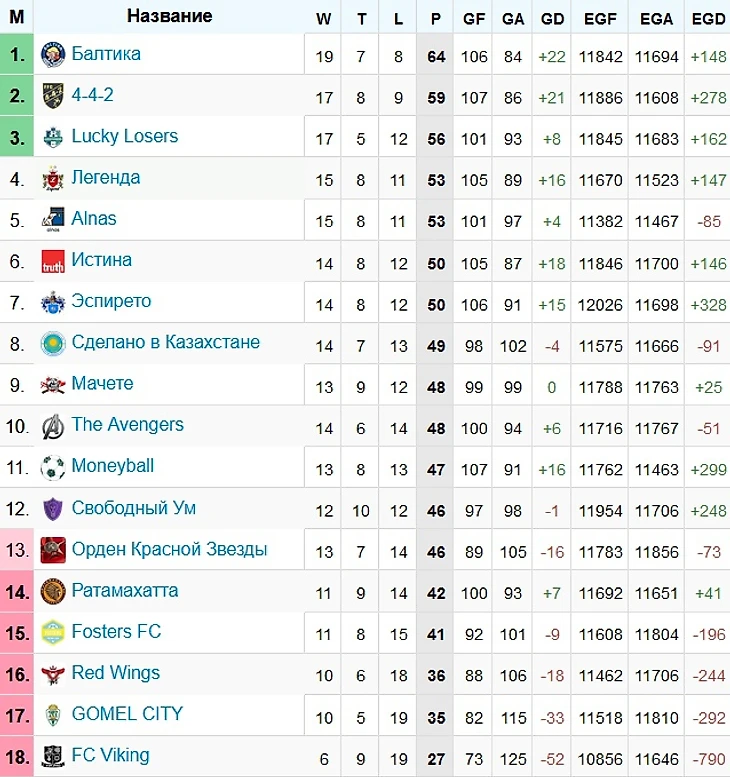The height and width of the screenshot is (777, 730).
Task: Open the Alnas team page link
Action: point(94,219)
